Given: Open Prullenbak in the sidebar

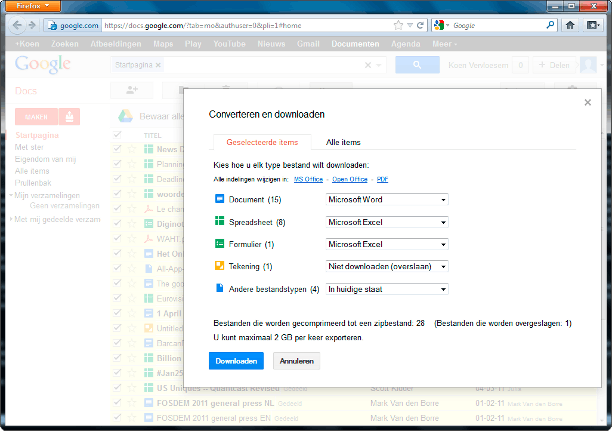Looking at the screenshot, I should (33, 183).
